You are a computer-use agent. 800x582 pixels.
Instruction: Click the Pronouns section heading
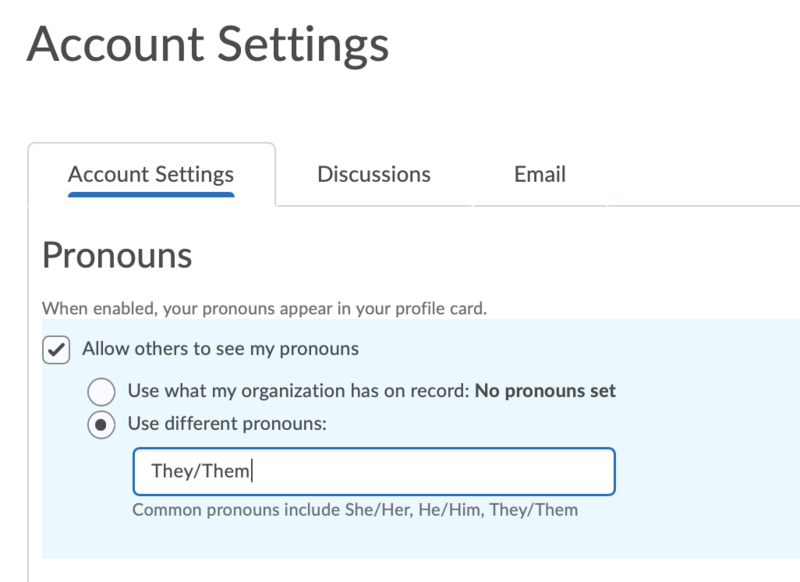coord(117,256)
